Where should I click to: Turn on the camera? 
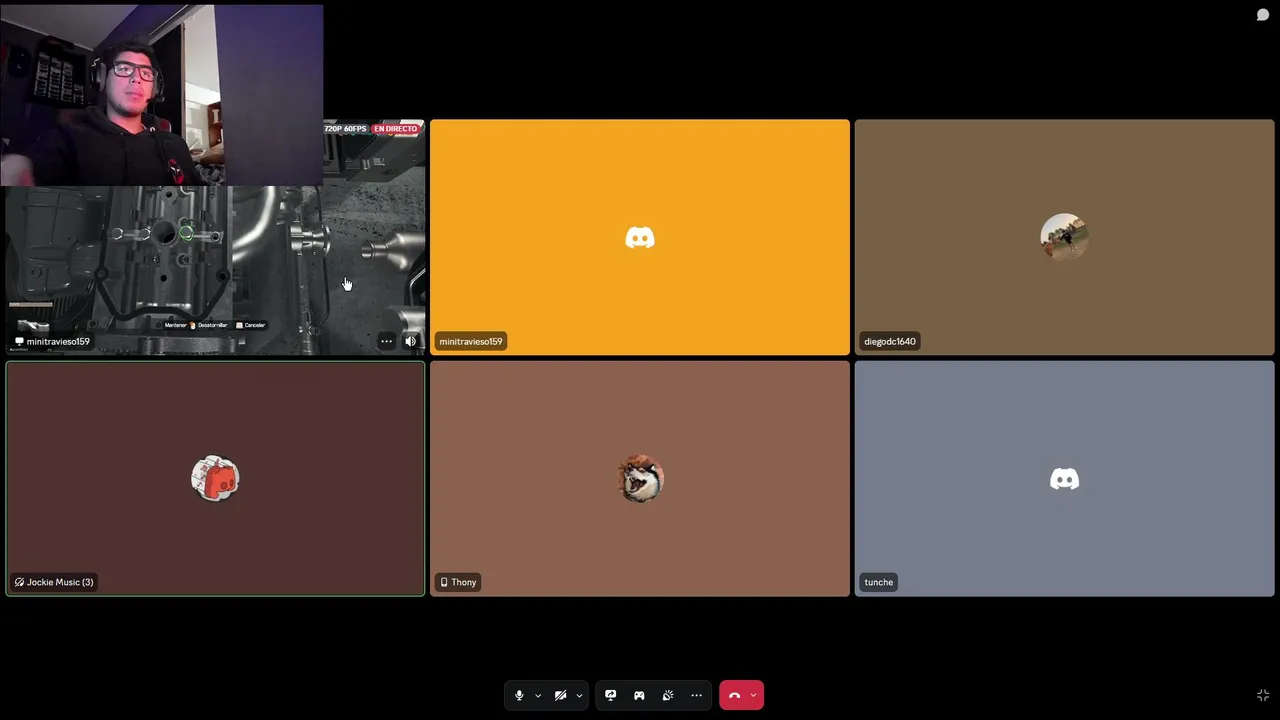pos(561,695)
